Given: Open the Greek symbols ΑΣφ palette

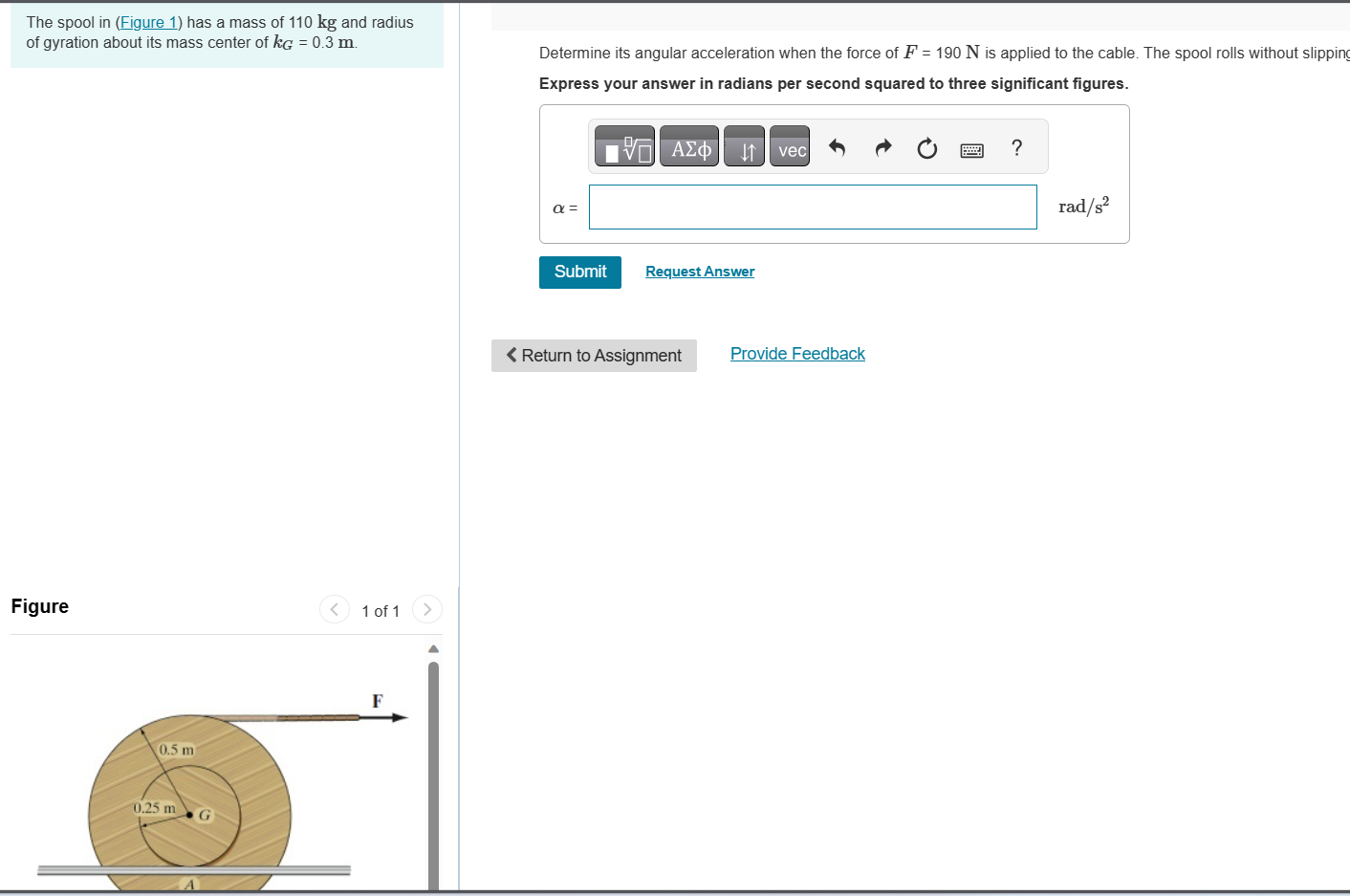Looking at the screenshot, I should pyautogui.click(x=689, y=146).
